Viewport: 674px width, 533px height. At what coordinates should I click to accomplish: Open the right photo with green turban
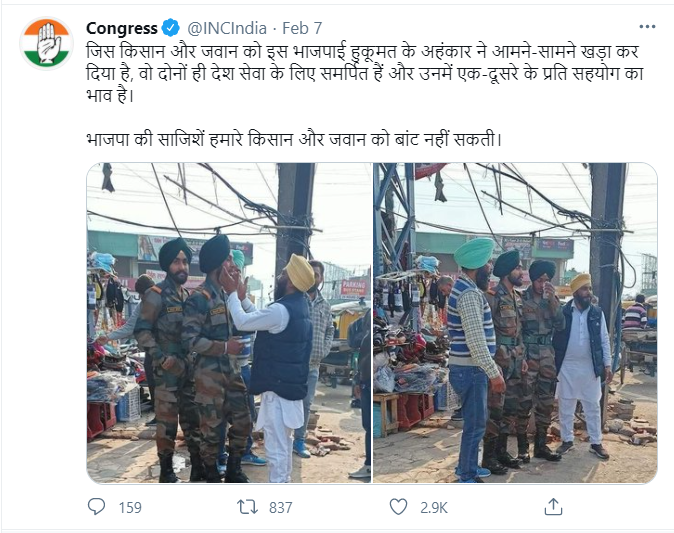pos(515,323)
